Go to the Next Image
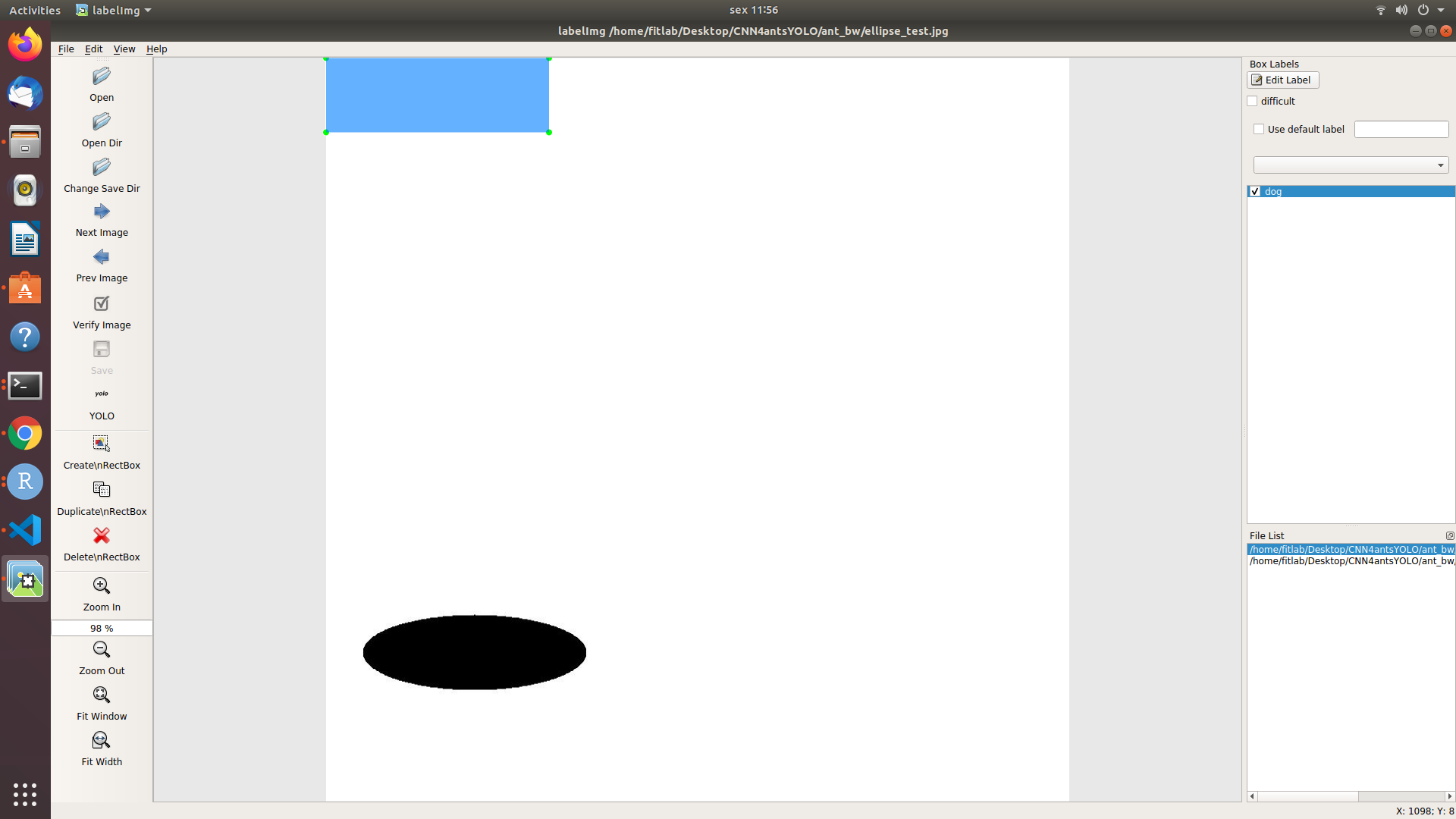This screenshot has width=1456, height=819. pyautogui.click(x=101, y=219)
